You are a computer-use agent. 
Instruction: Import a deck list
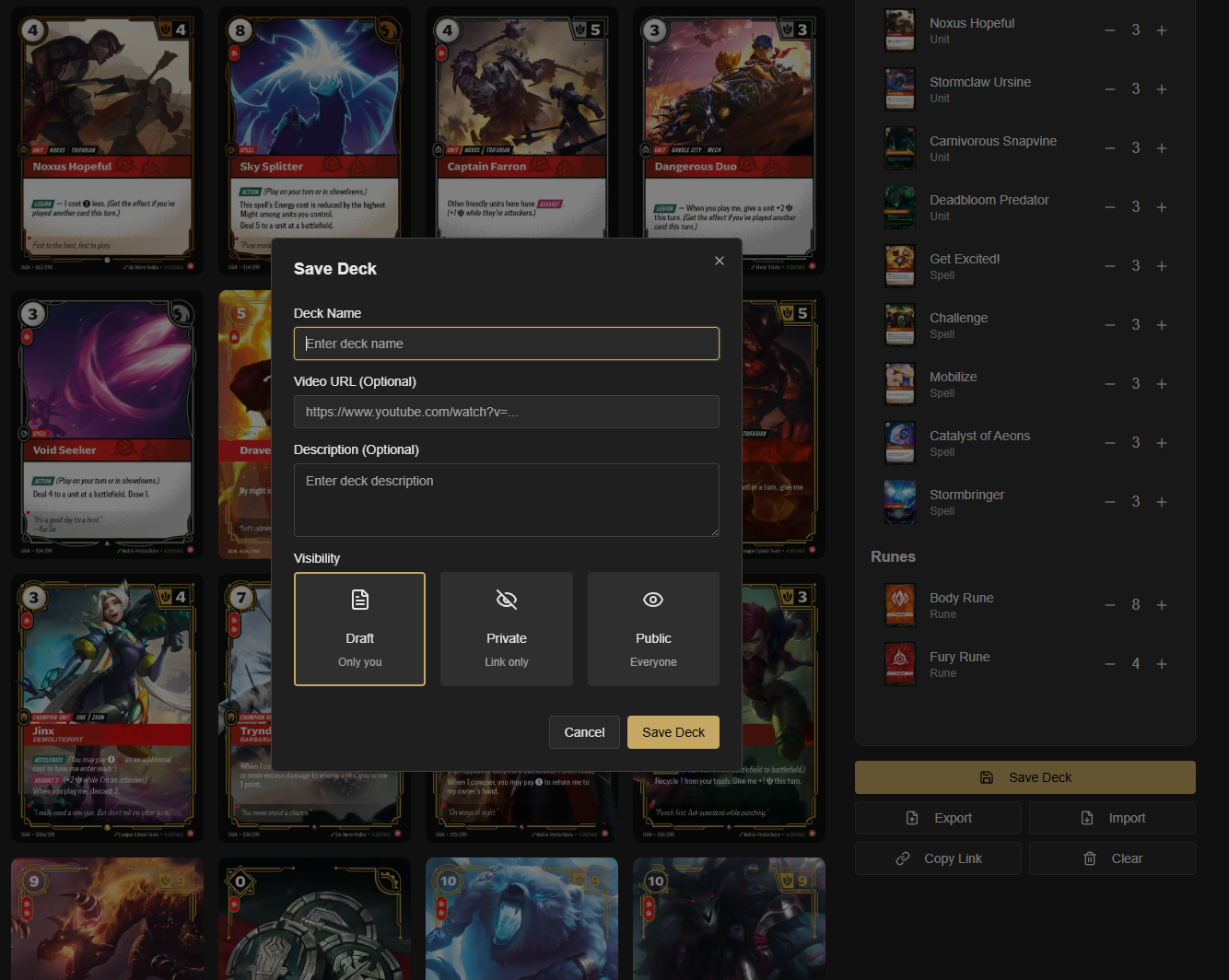coord(1112,818)
